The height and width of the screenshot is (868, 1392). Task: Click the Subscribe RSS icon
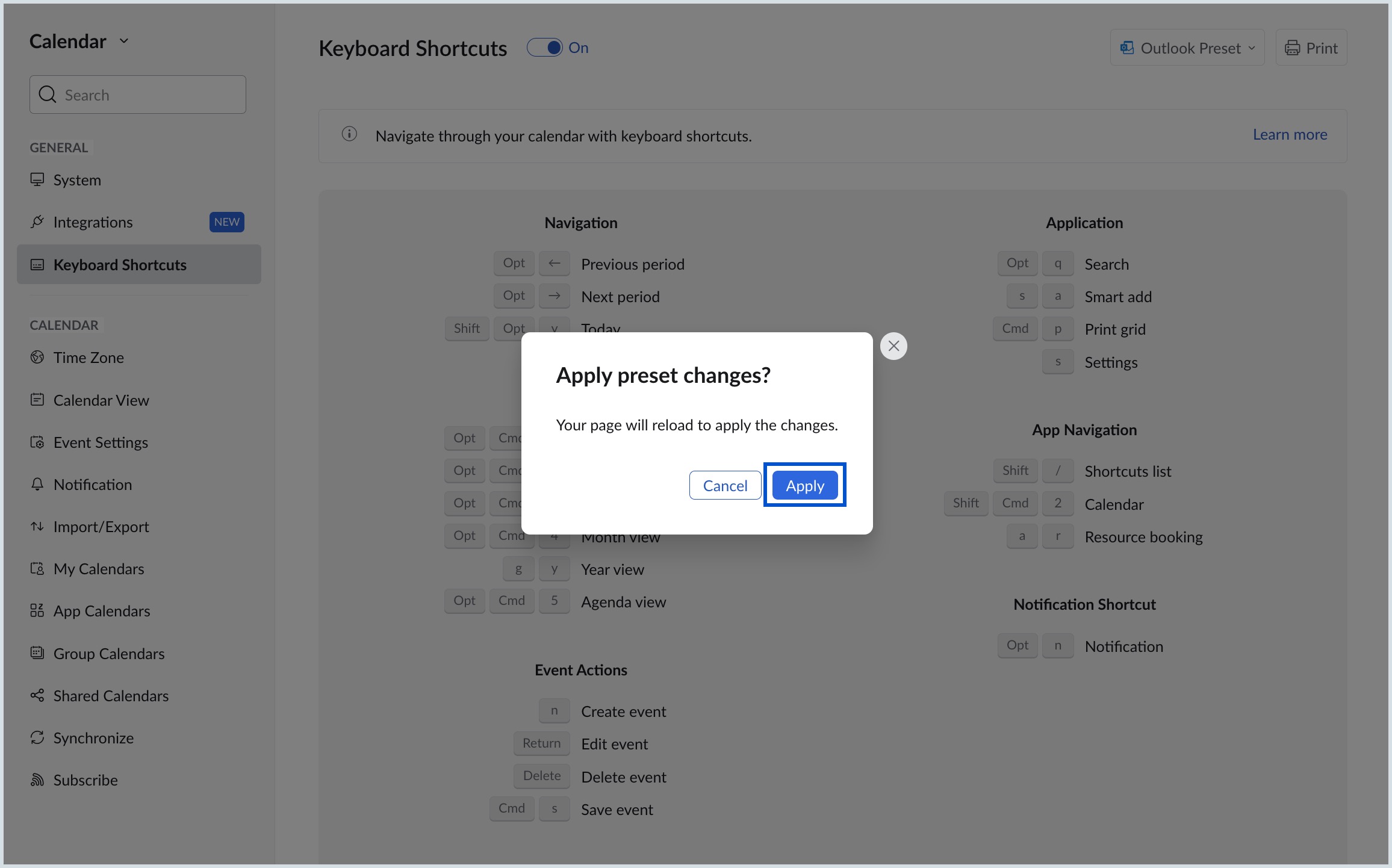37,780
